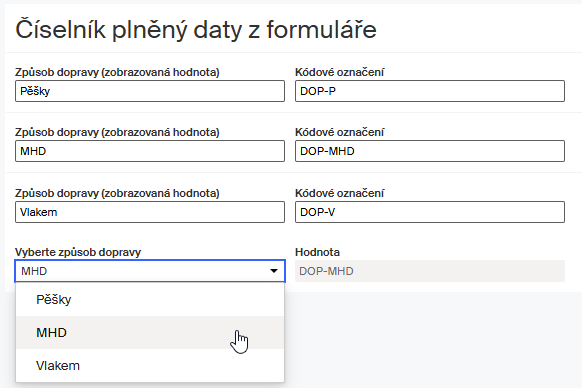Pick 'Vlakem' option in the dropdown list
Screen dimensions: 582x388
150,366
